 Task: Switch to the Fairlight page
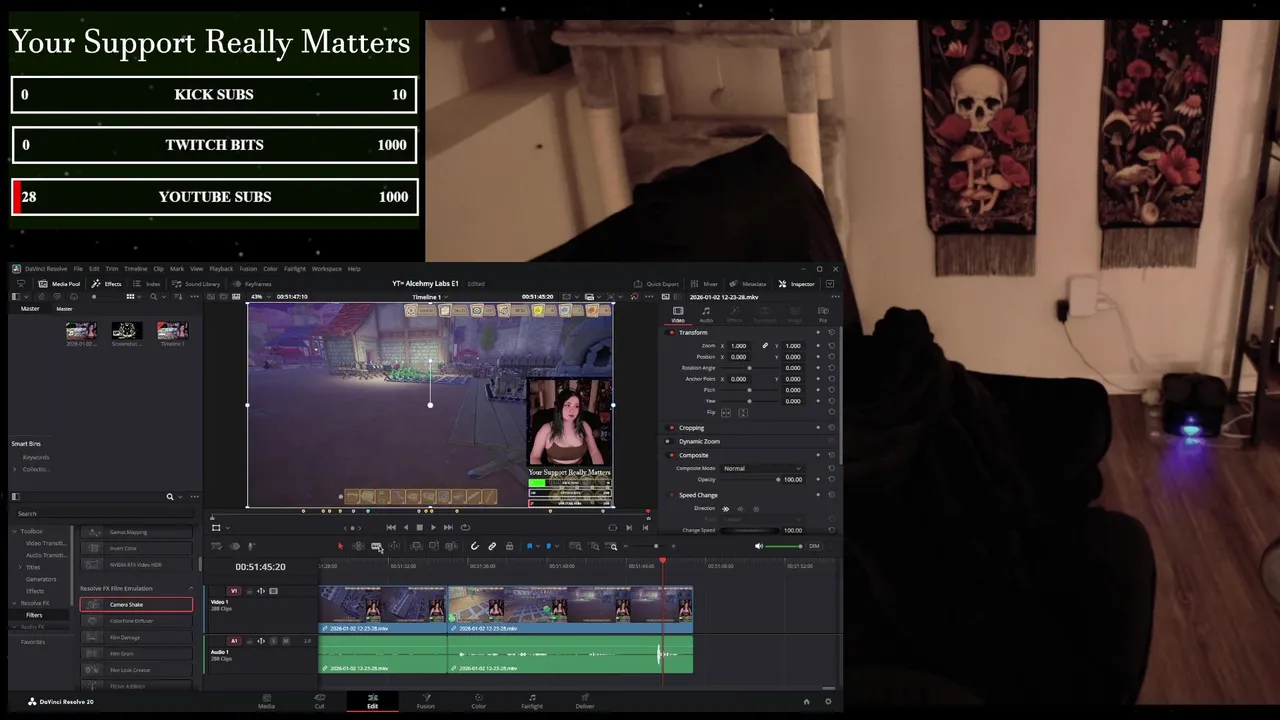pos(531,701)
